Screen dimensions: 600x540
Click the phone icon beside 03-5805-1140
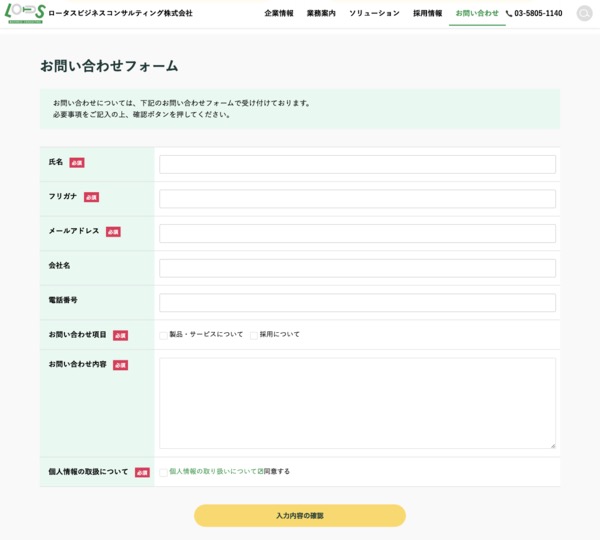[x=509, y=13]
